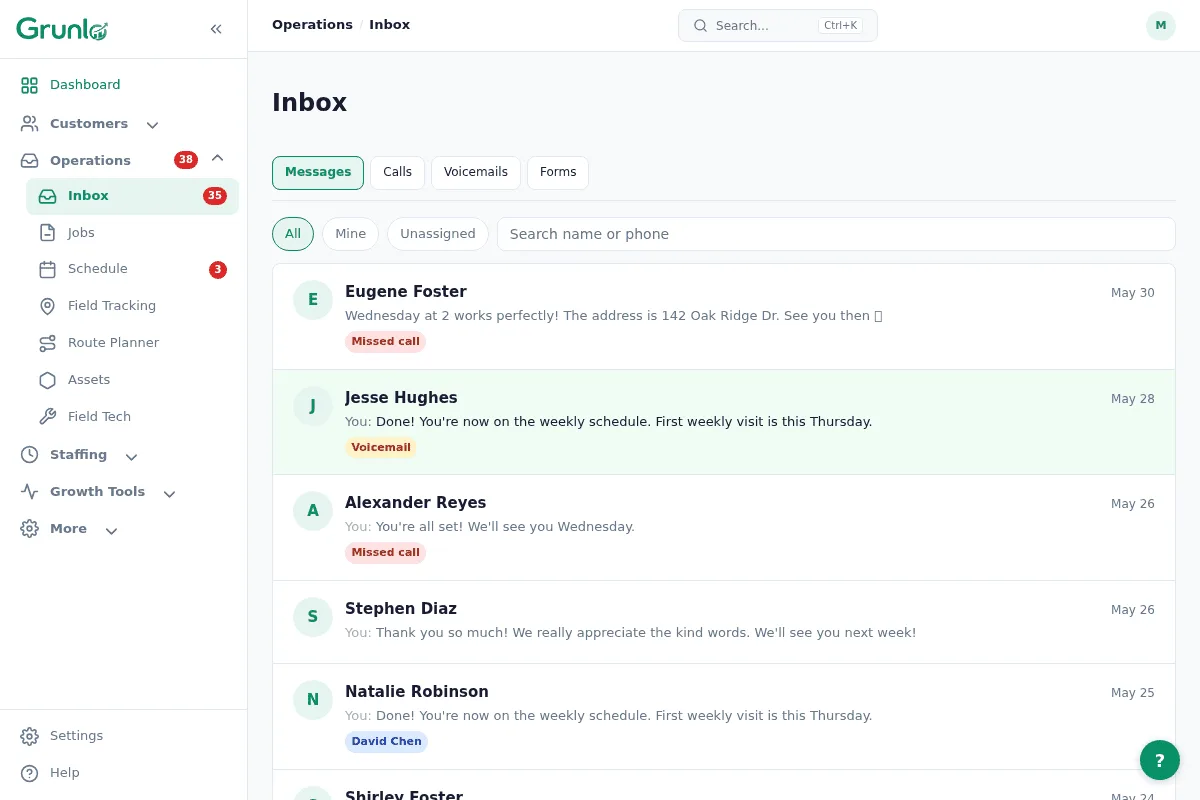This screenshot has width=1200, height=800.
Task: Collapse the sidebar with double-chevron icon
Action: [x=216, y=29]
